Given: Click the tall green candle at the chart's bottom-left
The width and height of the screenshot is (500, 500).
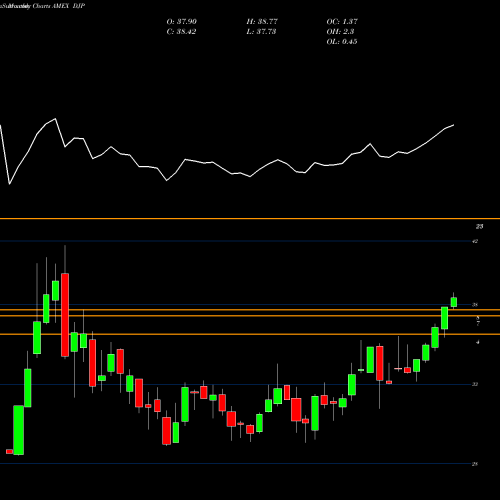Looking at the screenshot, I should pos(19,430).
